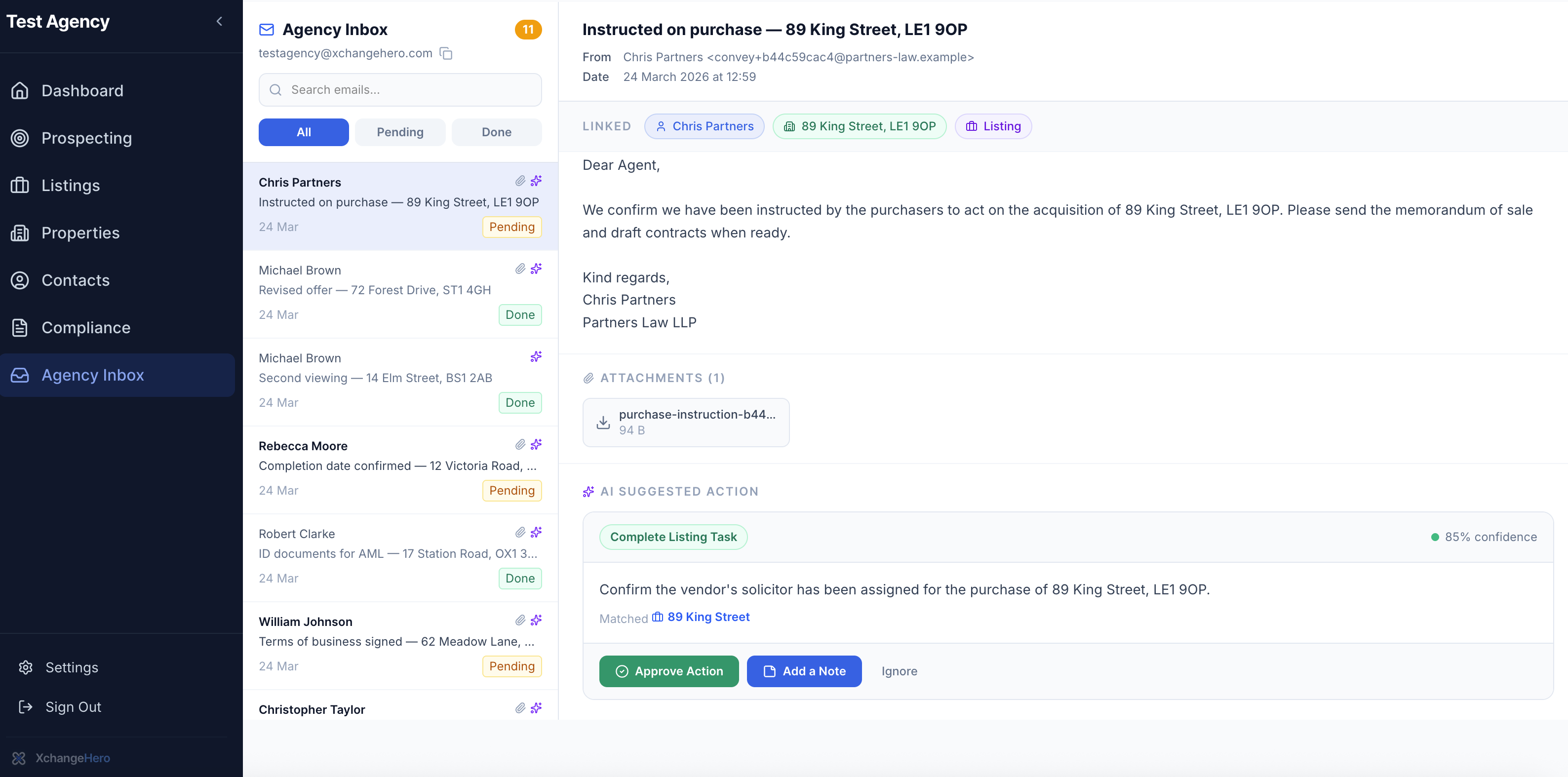Open Prospecting target icon in sidebar
Viewport: 1568px width, 777px height.
[x=20, y=138]
